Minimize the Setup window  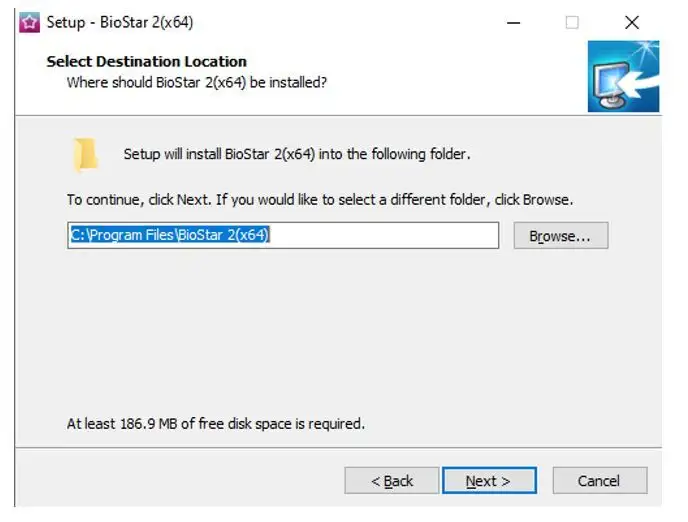[513, 22]
